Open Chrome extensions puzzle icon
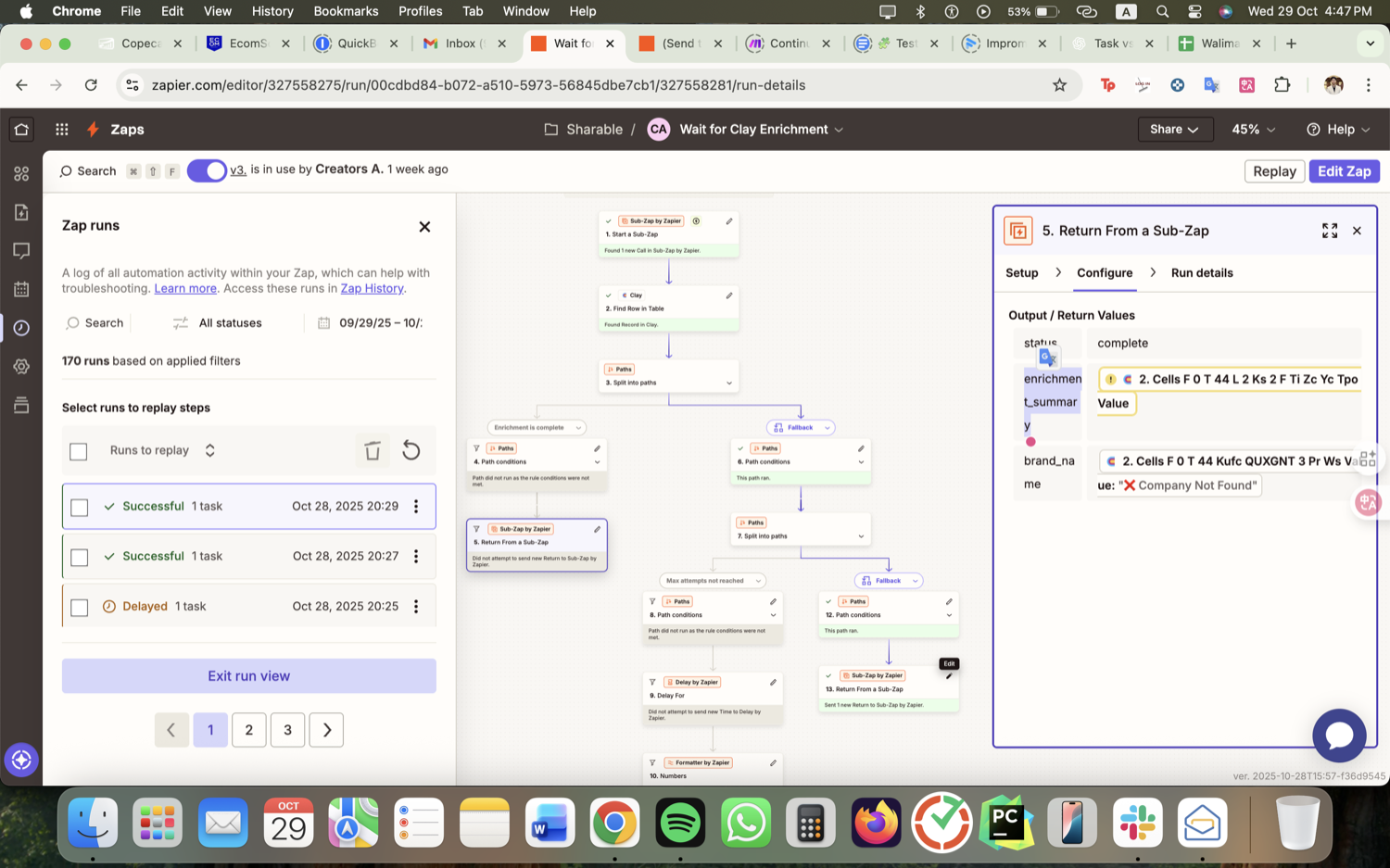 pos(1283,85)
